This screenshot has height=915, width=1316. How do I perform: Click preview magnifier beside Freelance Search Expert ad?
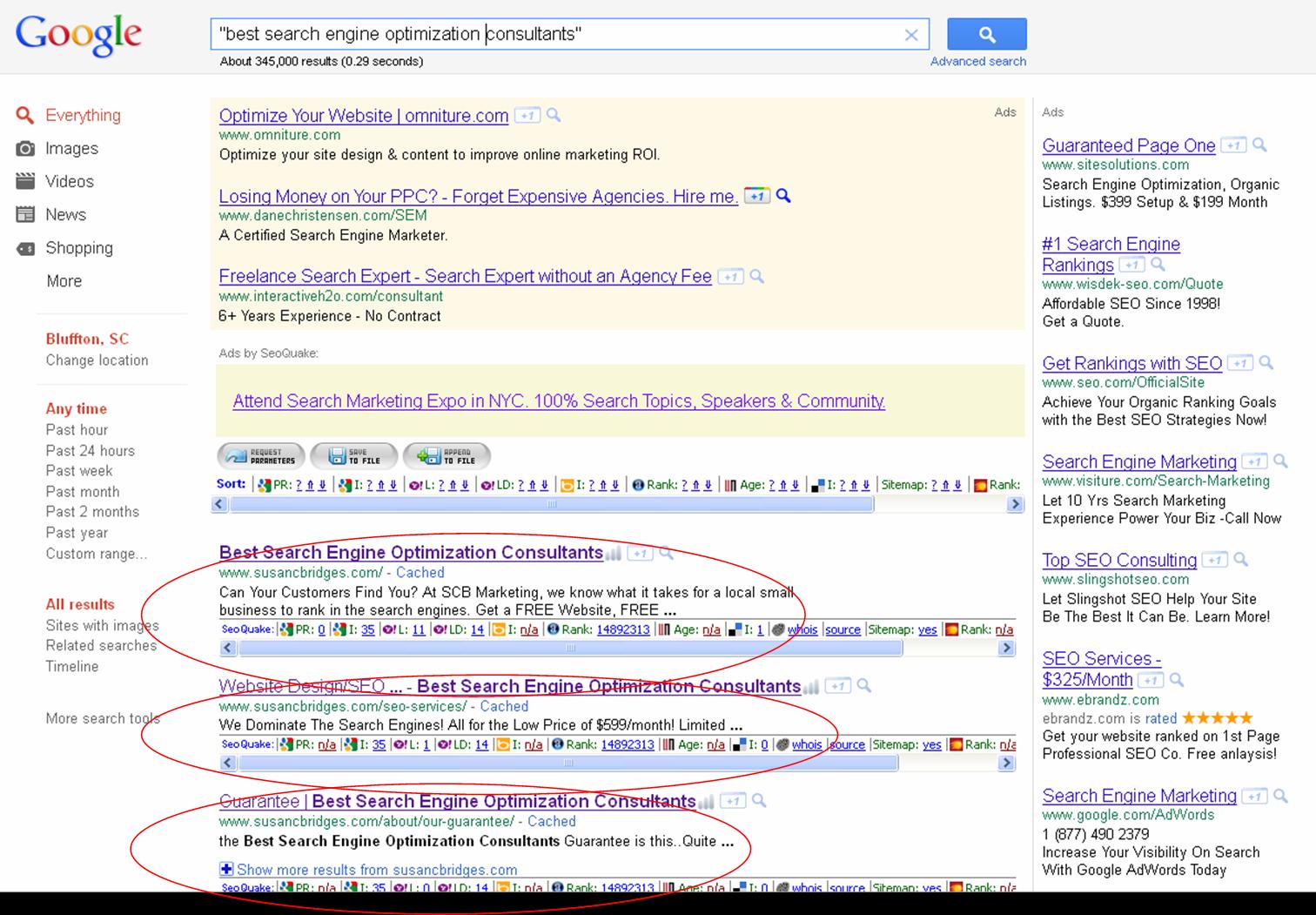coord(757,276)
